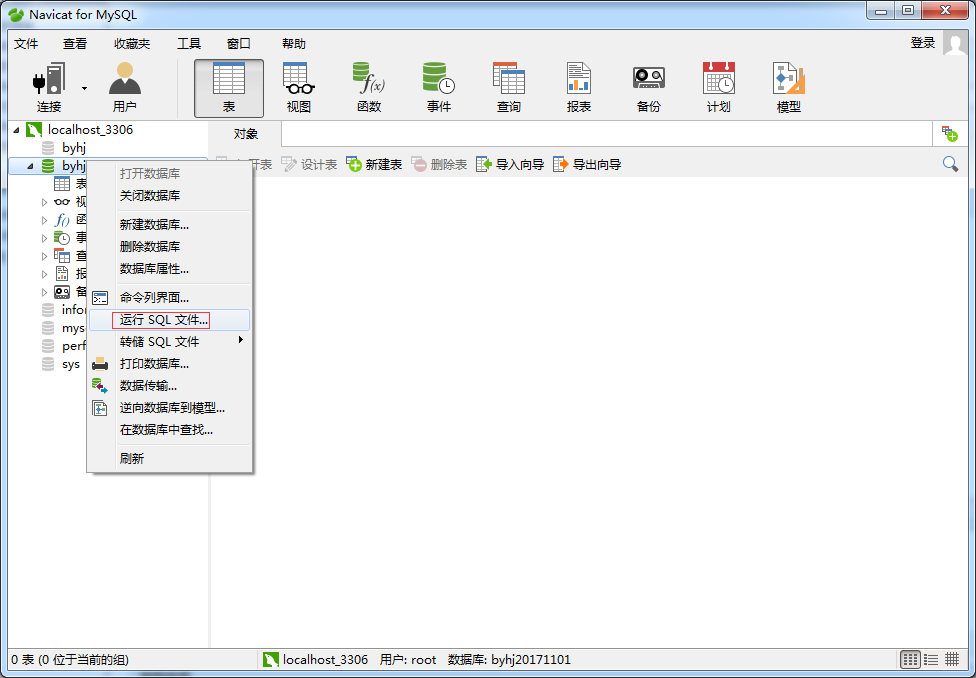Click the 事件 (Event) toolbar icon
The height and width of the screenshot is (678, 976).
coord(438,87)
